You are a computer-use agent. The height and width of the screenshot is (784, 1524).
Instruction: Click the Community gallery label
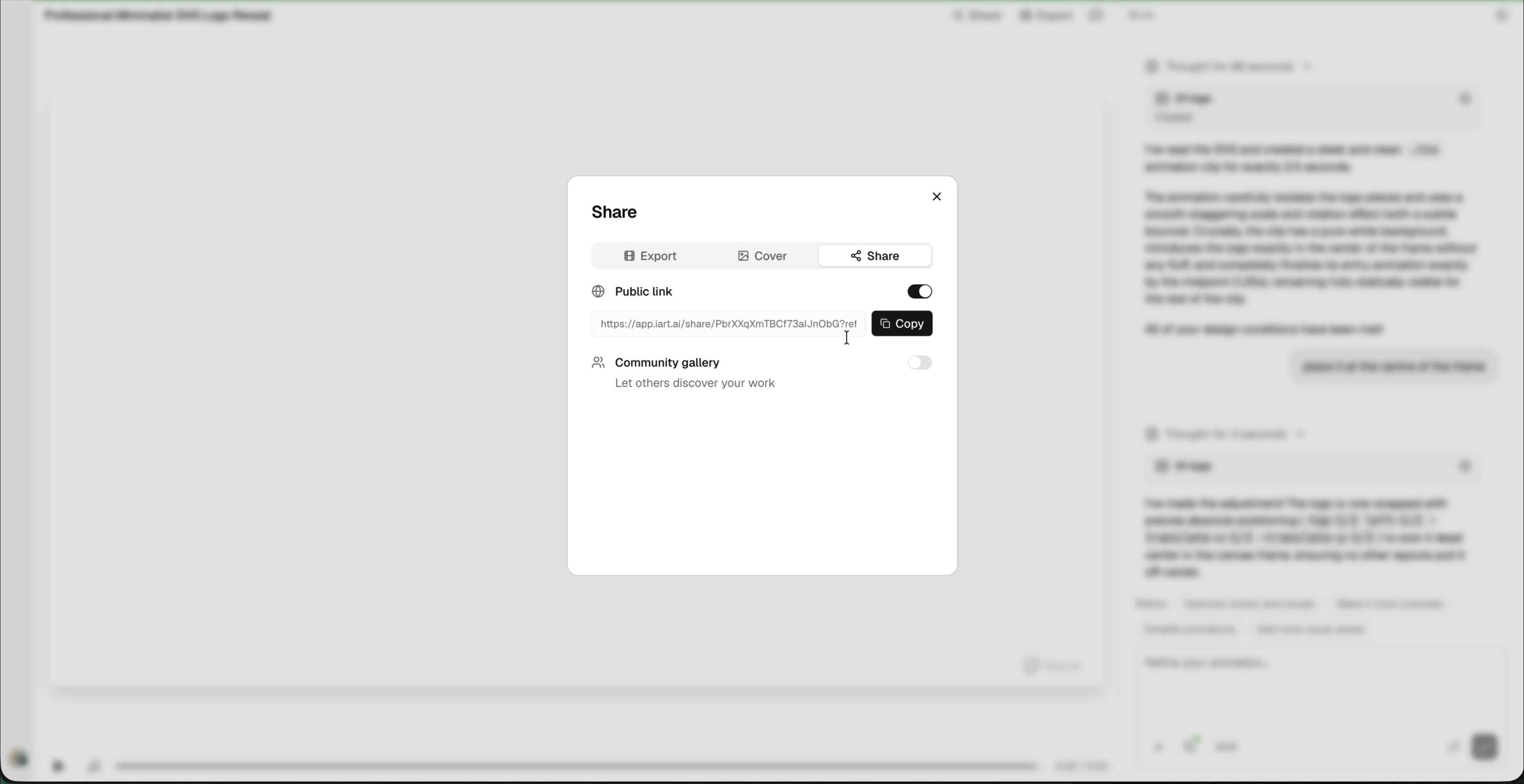tap(667, 362)
